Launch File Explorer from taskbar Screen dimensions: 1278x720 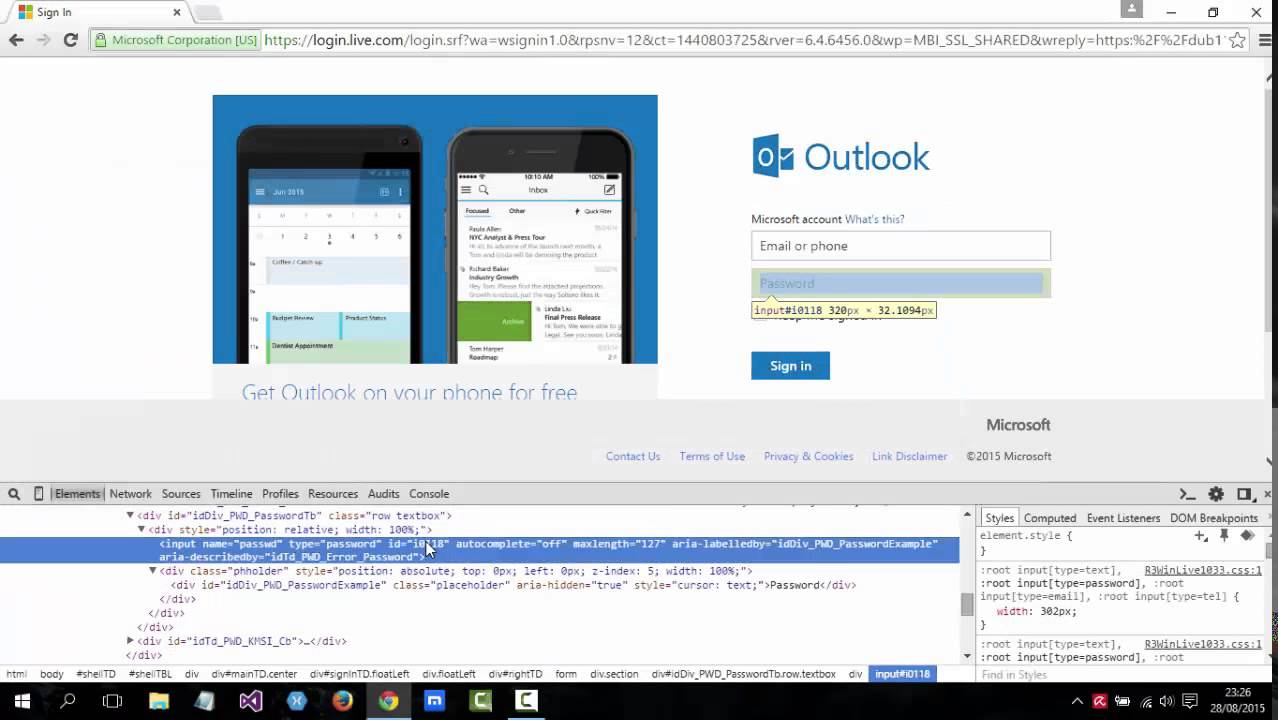[x=159, y=701]
